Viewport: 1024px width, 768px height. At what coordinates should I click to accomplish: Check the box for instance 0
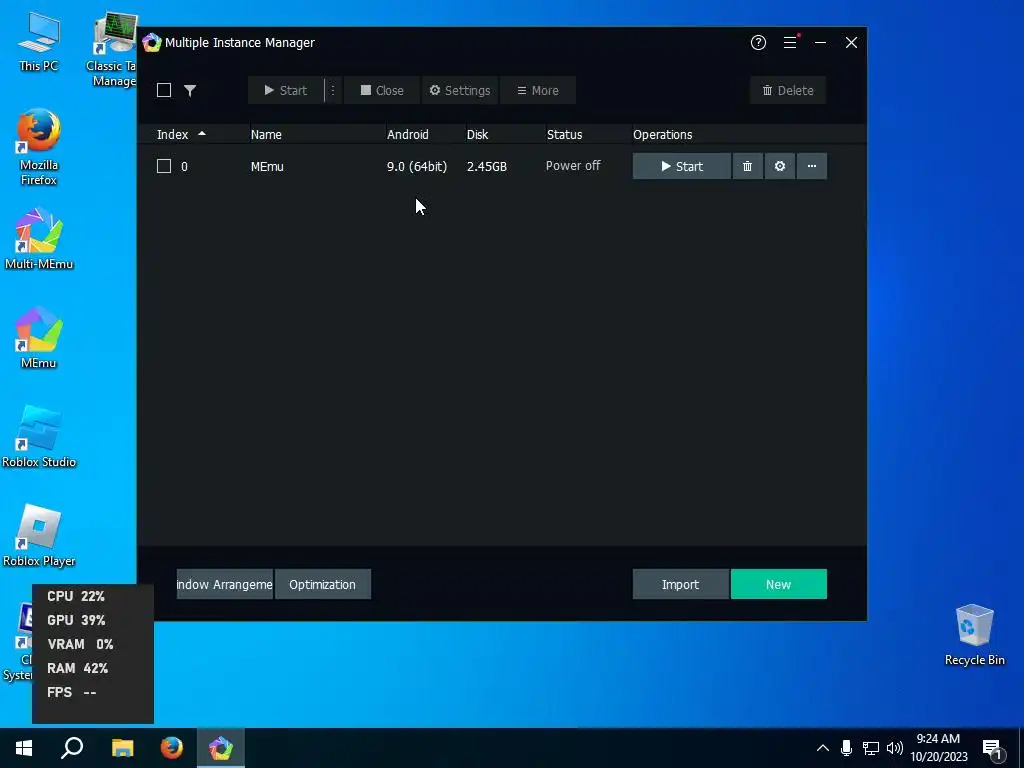[x=164, y=167]
